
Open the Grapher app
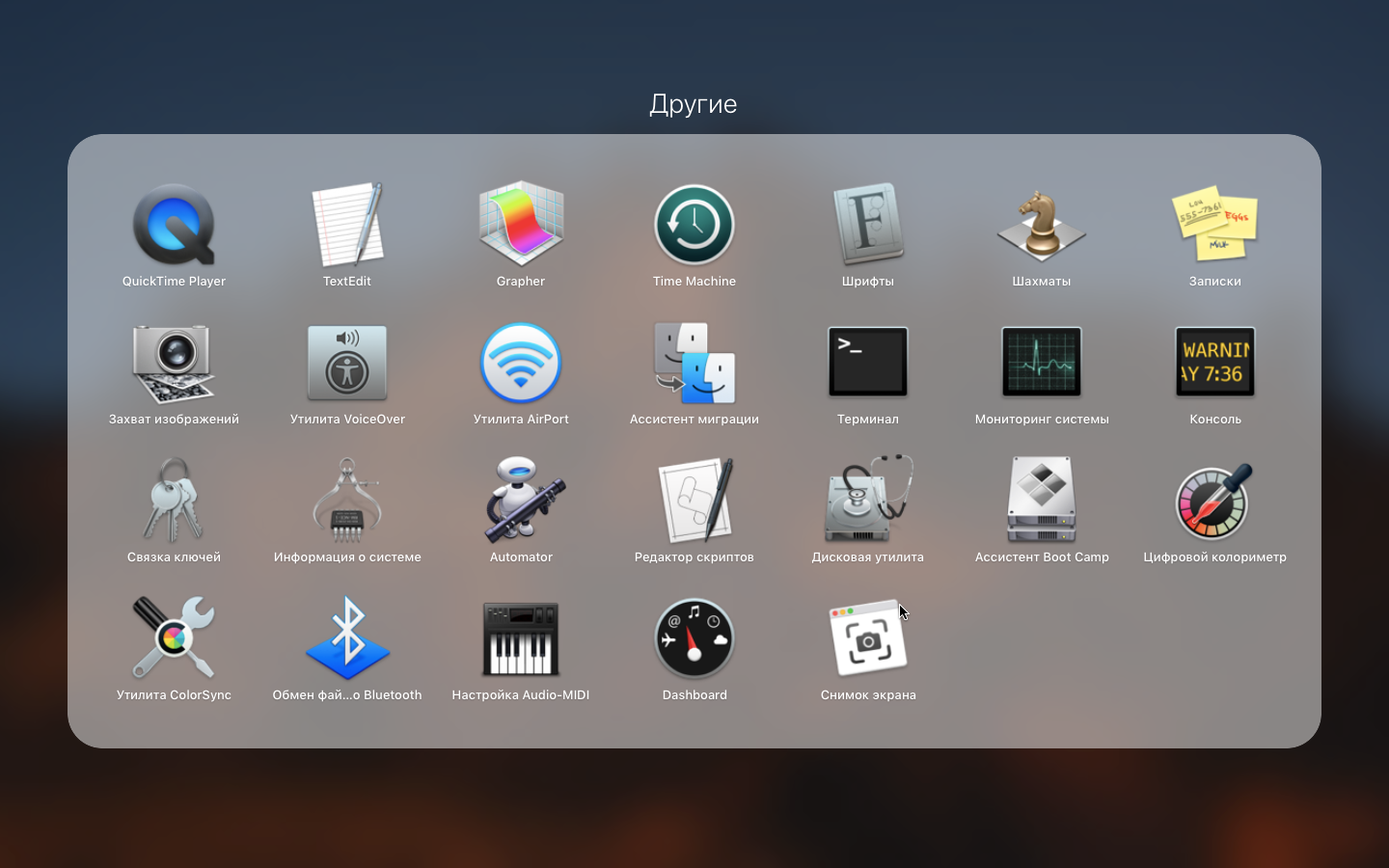pyautogui.click(x=521, y=225)
